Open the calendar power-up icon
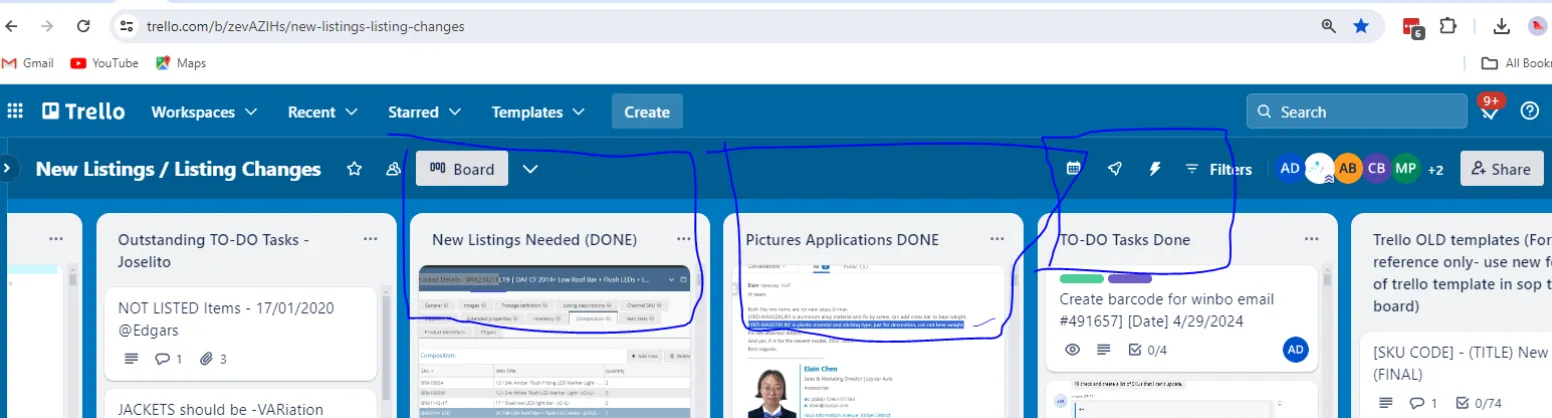This screenshot has height=418, width=1552. pyautogui.click(x=1073, y=169)
